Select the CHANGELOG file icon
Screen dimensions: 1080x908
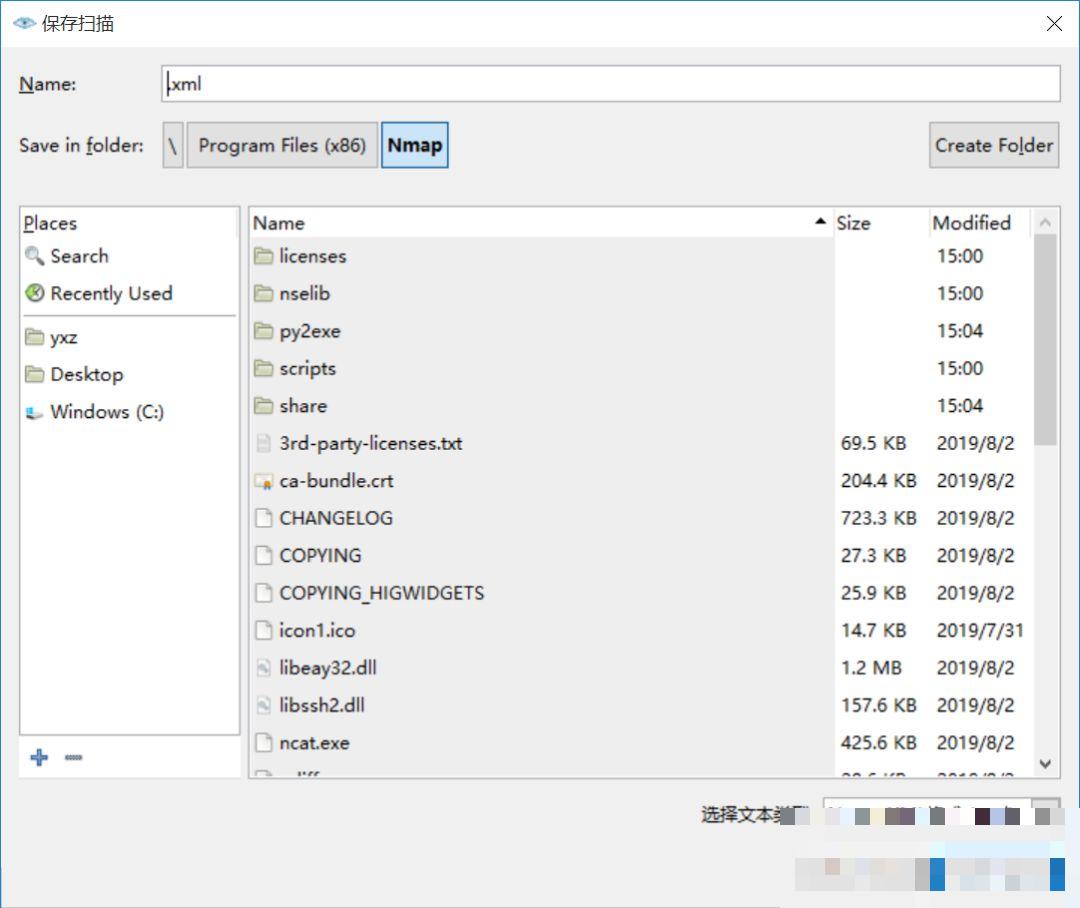click(263, 518)
